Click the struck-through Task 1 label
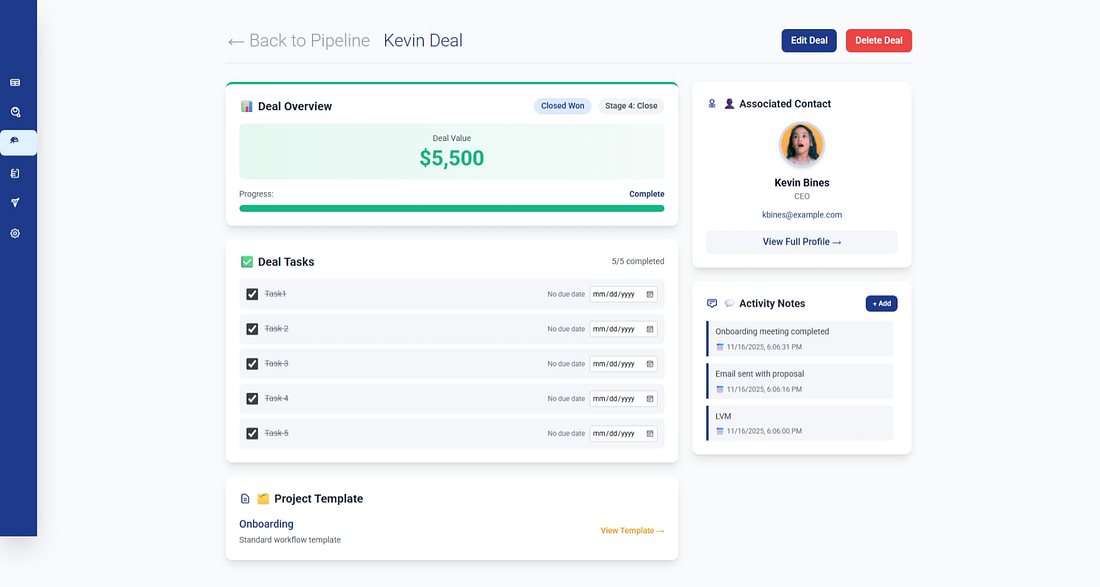1100x587 pixels. pos(275,295)
